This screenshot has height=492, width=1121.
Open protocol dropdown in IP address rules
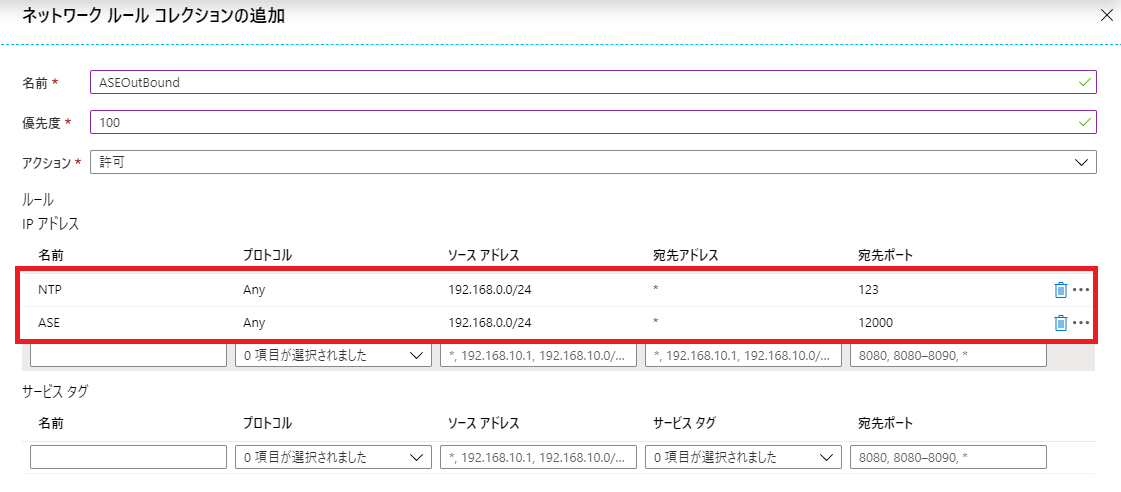[332, 355]
